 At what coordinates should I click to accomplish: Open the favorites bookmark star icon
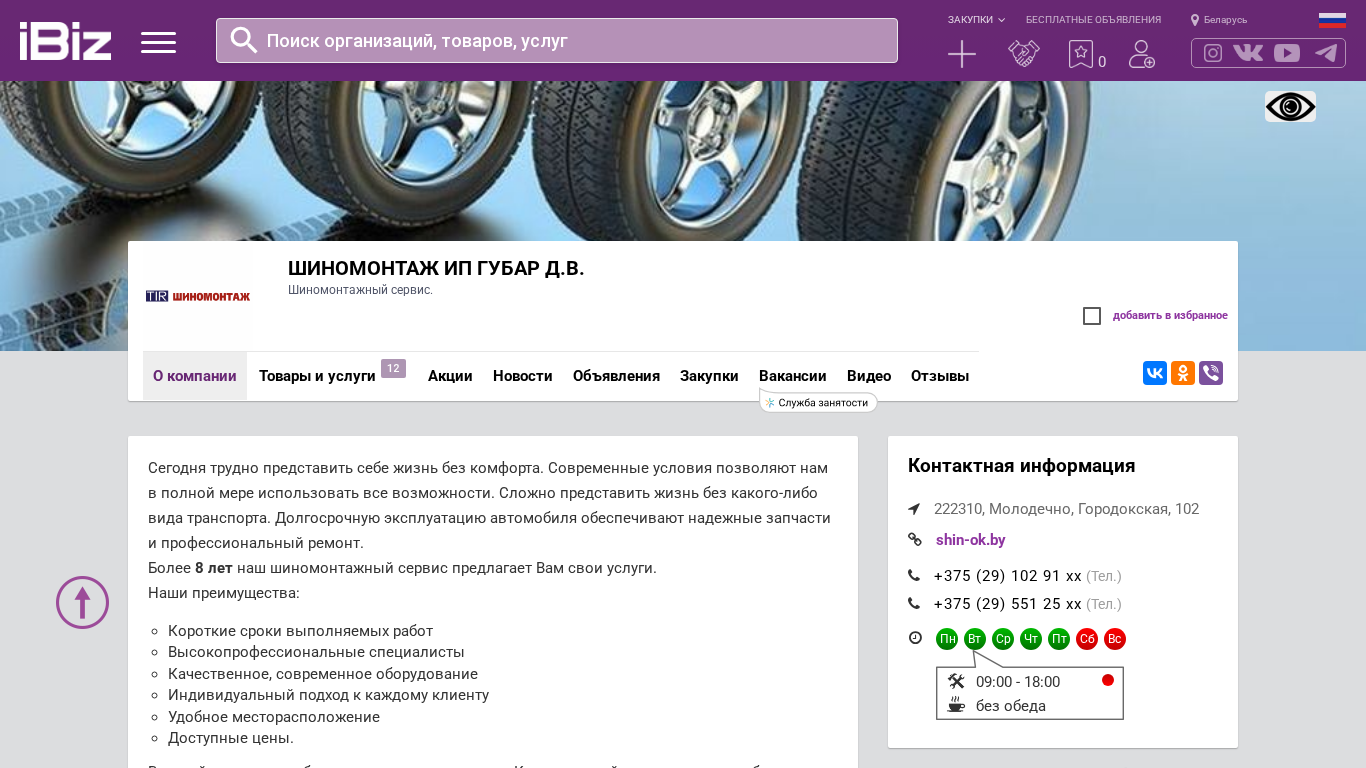pos(1081,54)
